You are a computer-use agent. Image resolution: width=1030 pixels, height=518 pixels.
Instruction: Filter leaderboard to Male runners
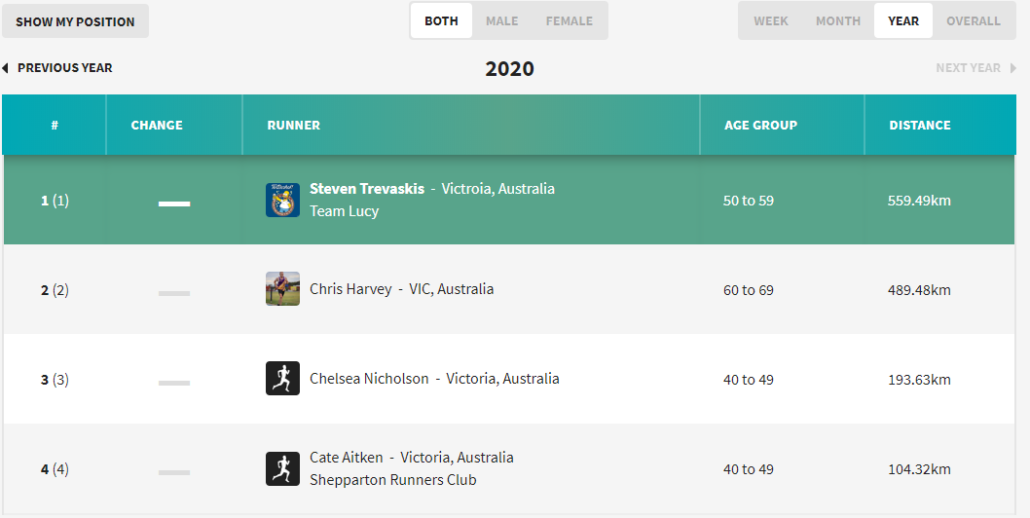point(502,21)
